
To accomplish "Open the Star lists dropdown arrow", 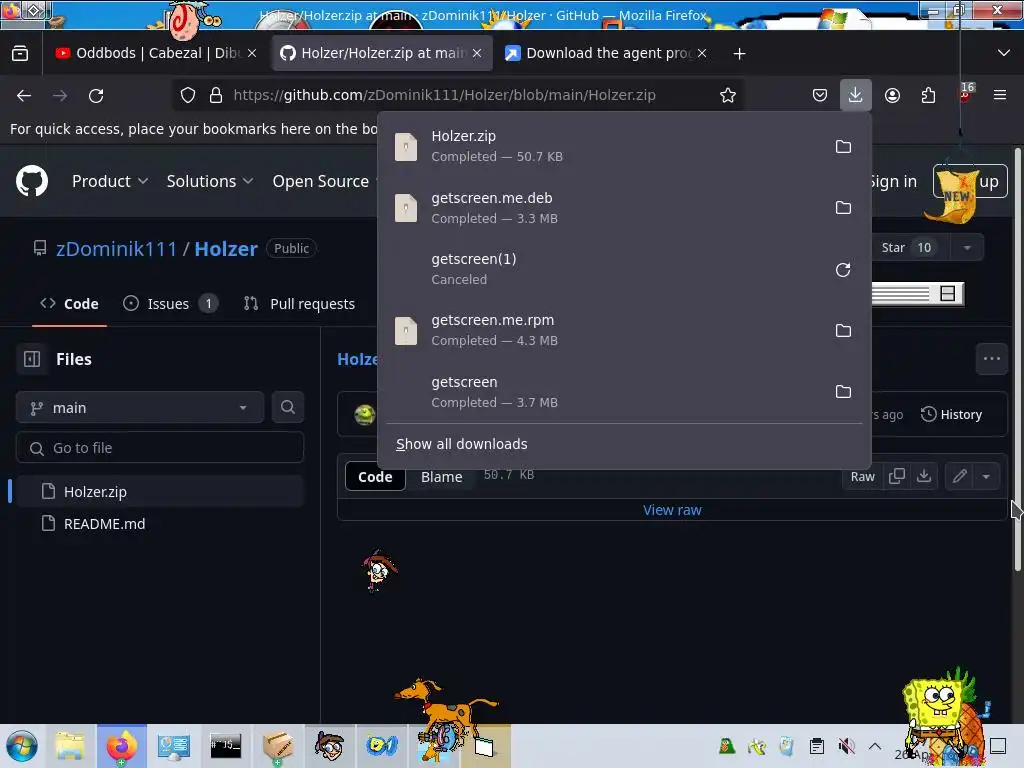I will click(967, 248).
